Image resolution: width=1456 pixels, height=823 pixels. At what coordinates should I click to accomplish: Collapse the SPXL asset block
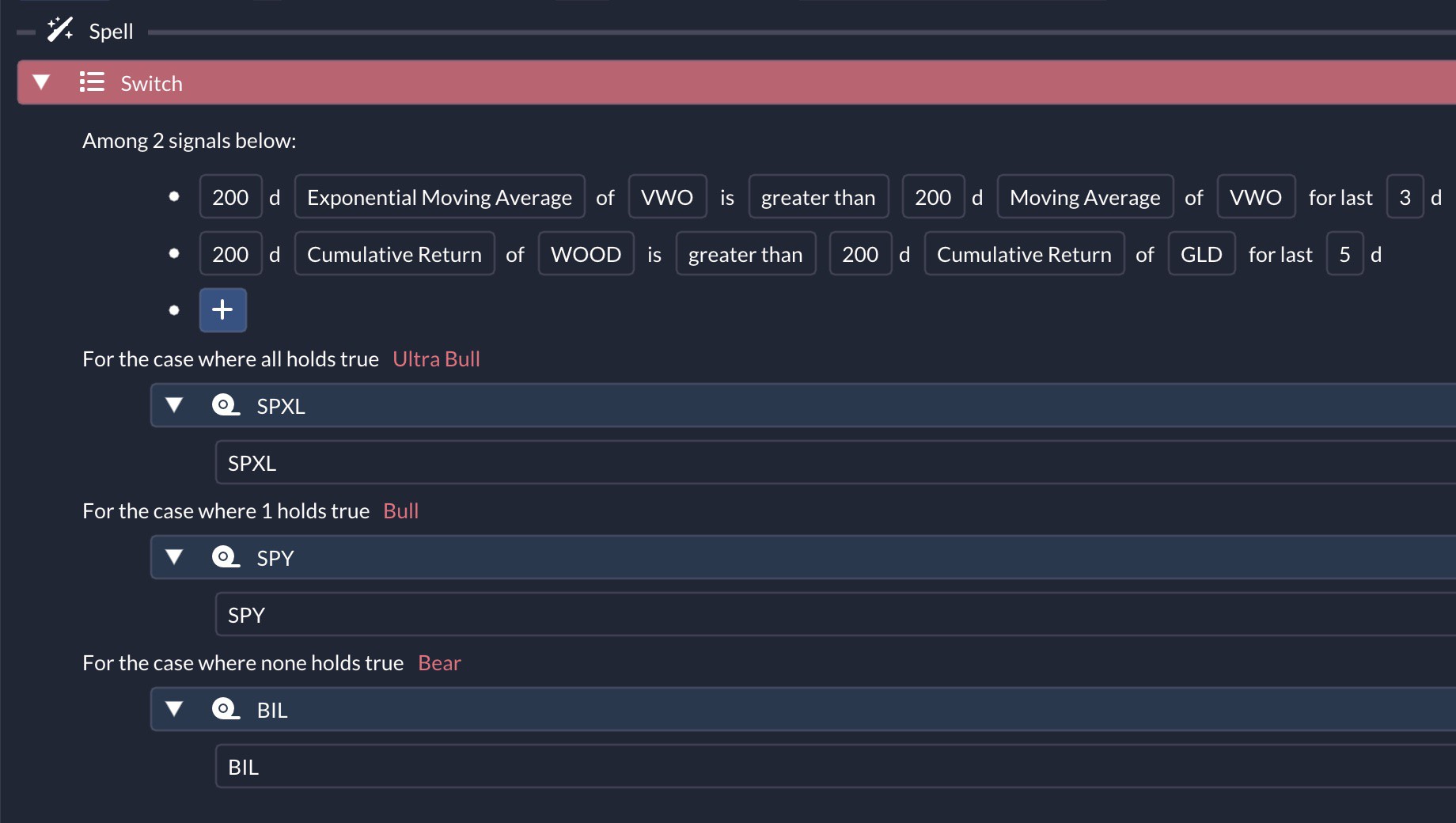click(174, 405)
